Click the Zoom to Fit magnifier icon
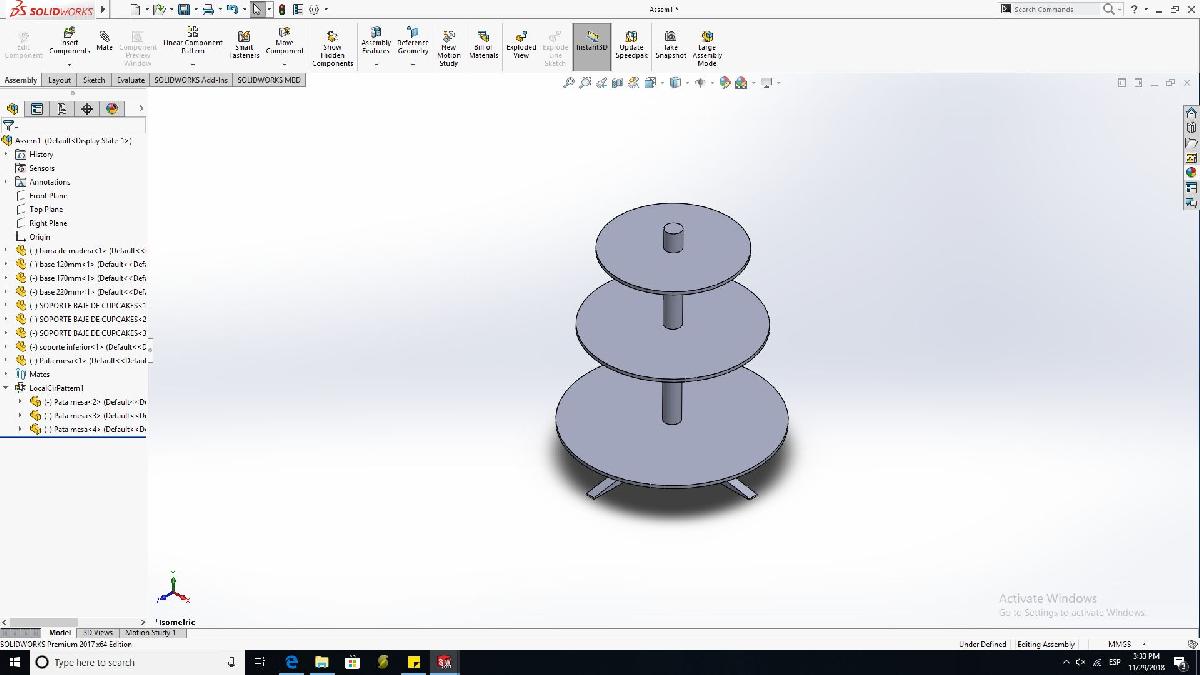Screen dimensions: 1200x675 tap(569, 83)
